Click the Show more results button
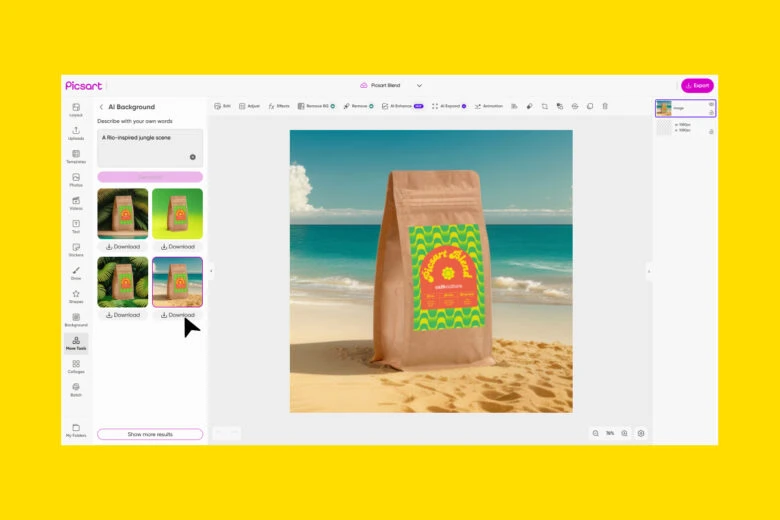The width and height of the screenshot is (780, 520). 150,434
